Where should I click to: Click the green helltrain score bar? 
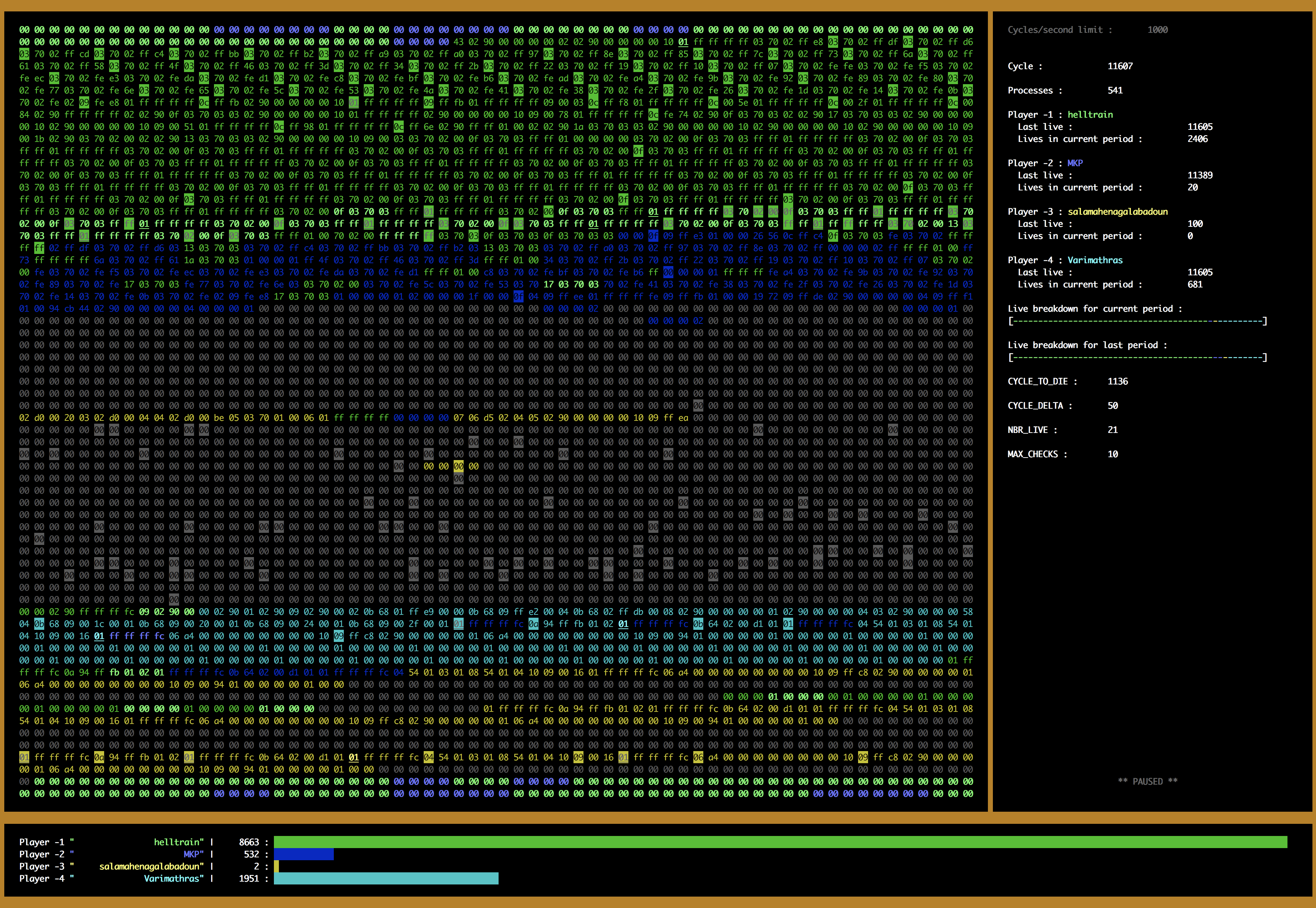coord(780,842)
